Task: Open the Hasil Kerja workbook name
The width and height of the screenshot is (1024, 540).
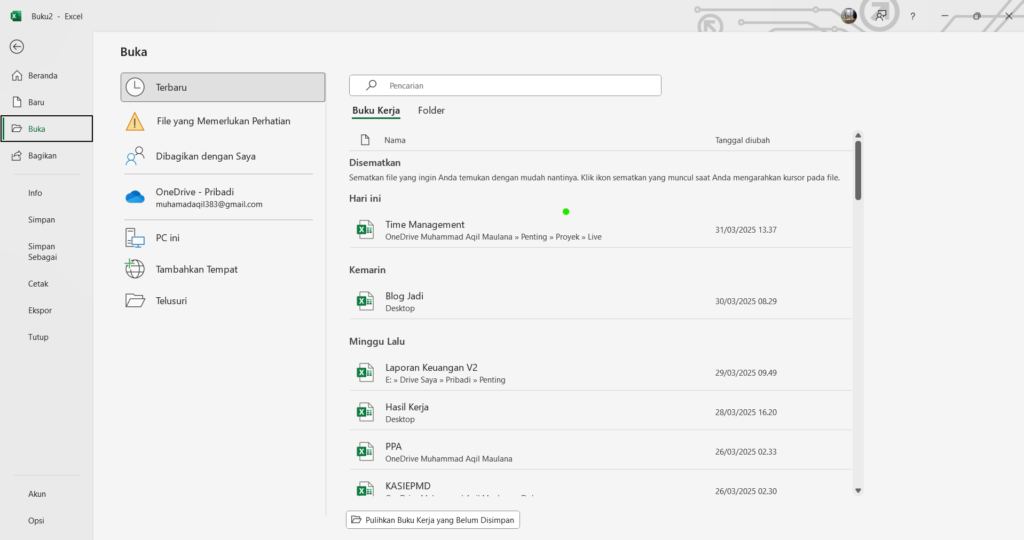Action: coord(407,407)
